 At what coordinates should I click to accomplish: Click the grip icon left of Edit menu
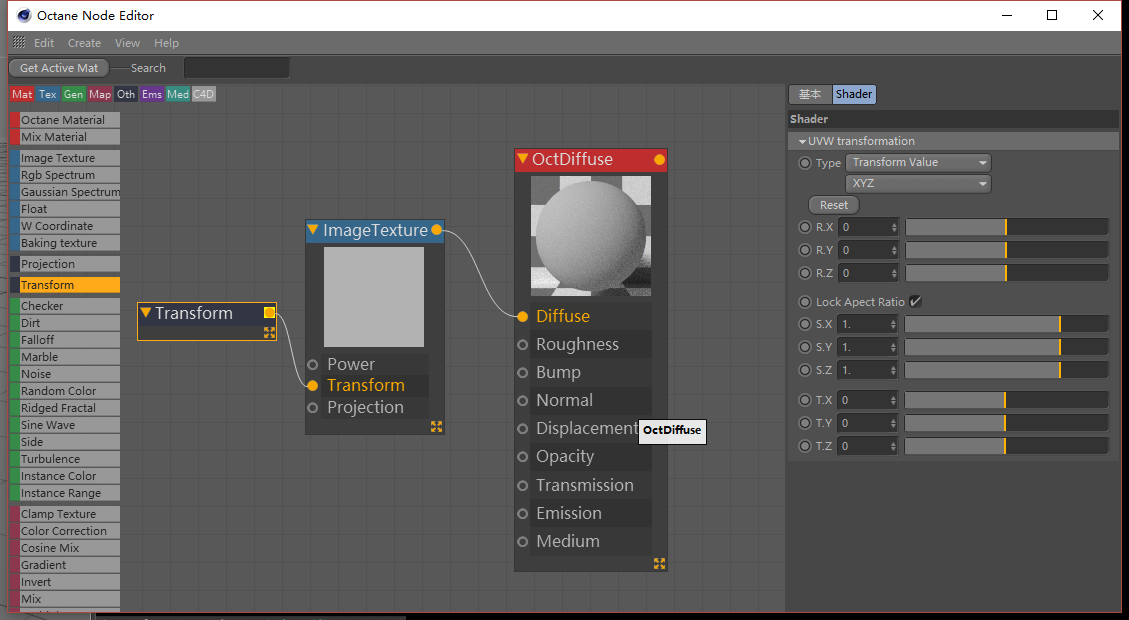(x=19, y=43)
